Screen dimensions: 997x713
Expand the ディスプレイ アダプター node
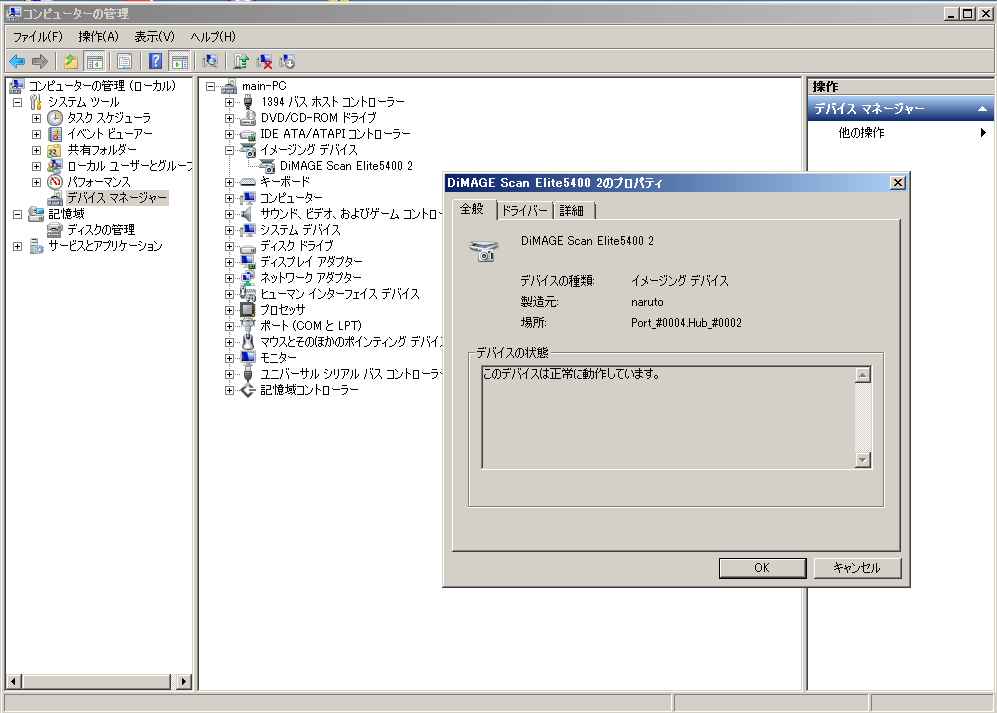pyautogui.click(x=229, y=262)
